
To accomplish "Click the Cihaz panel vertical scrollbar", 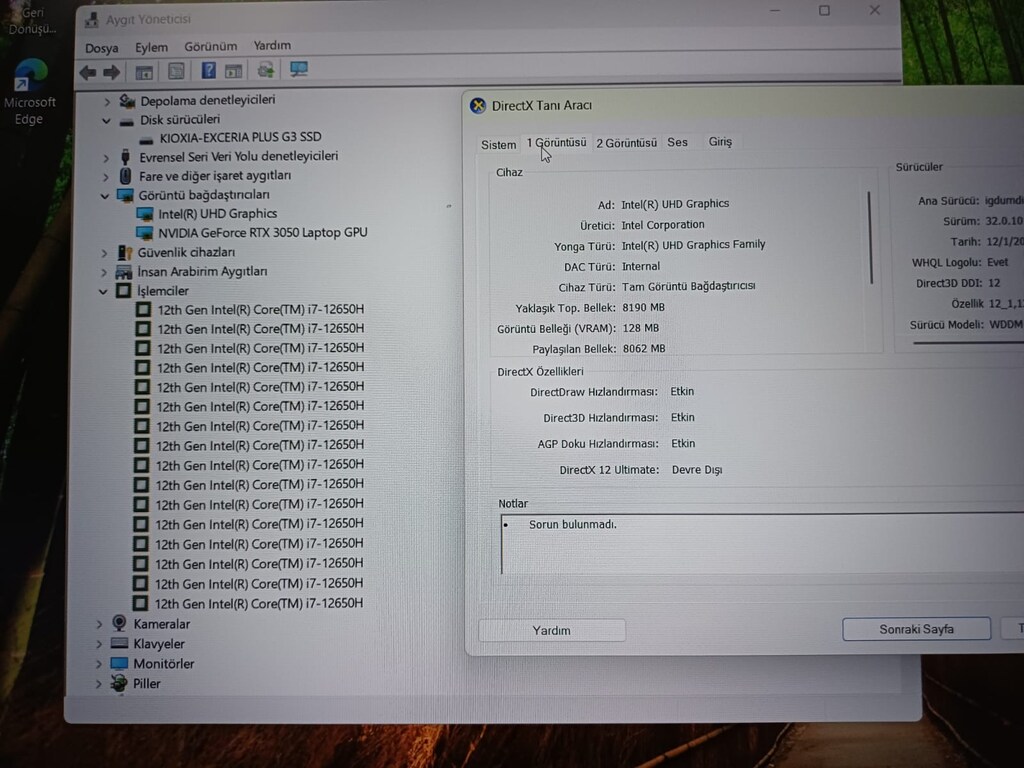I will [x=871, y=238].
